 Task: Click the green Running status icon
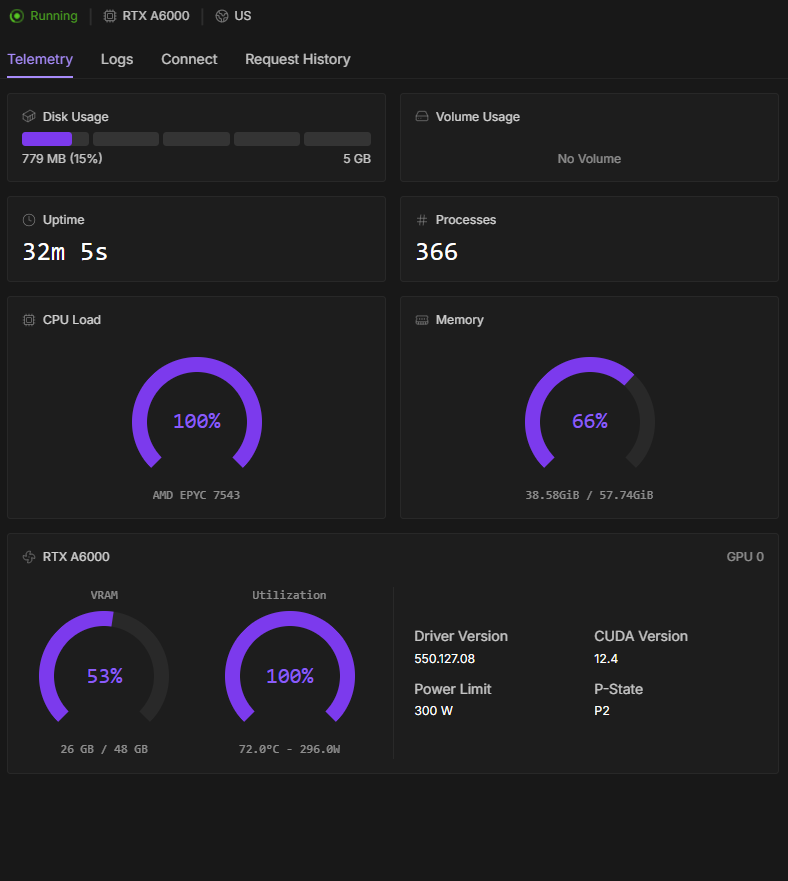click(17, 16)
